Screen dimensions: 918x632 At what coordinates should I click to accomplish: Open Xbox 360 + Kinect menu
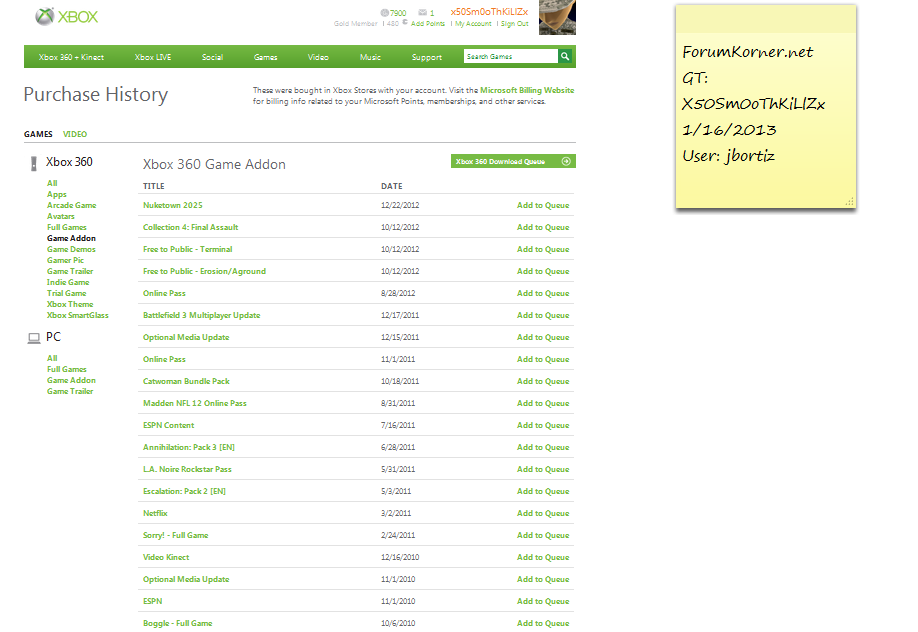point(71,57)
